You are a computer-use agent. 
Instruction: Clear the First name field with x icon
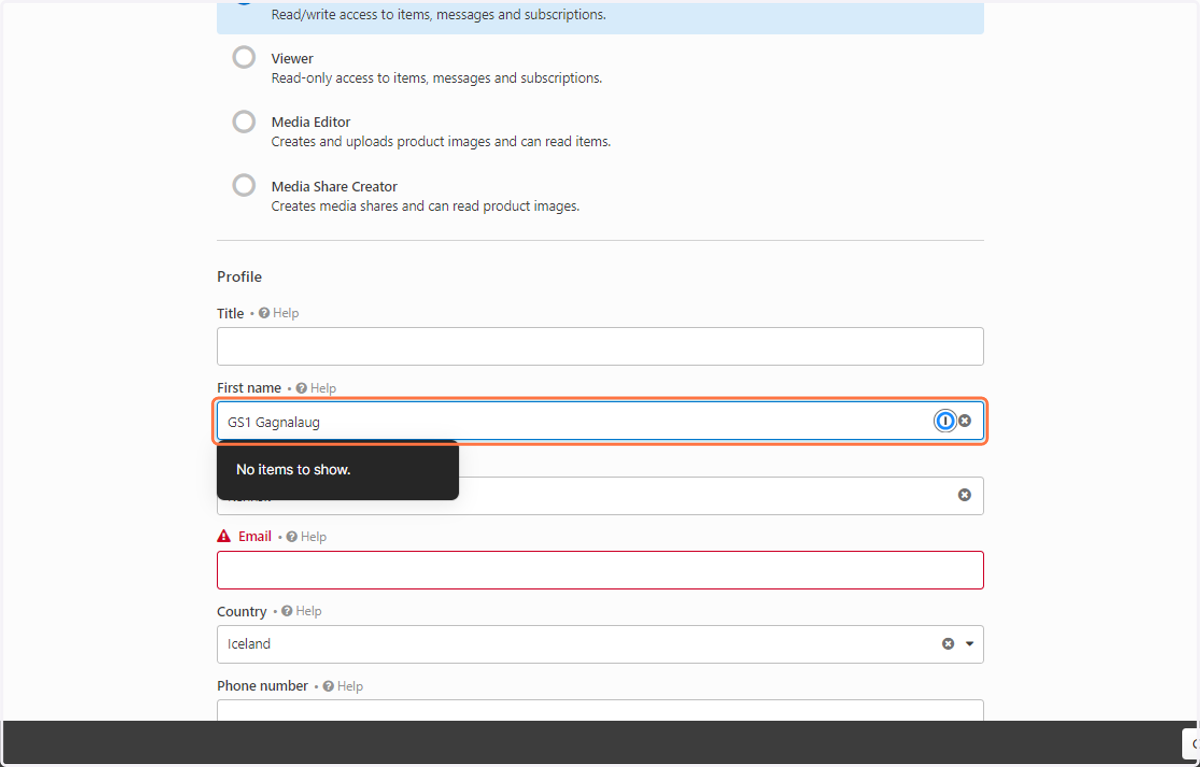pyautogui.click(x=965, y=421)
